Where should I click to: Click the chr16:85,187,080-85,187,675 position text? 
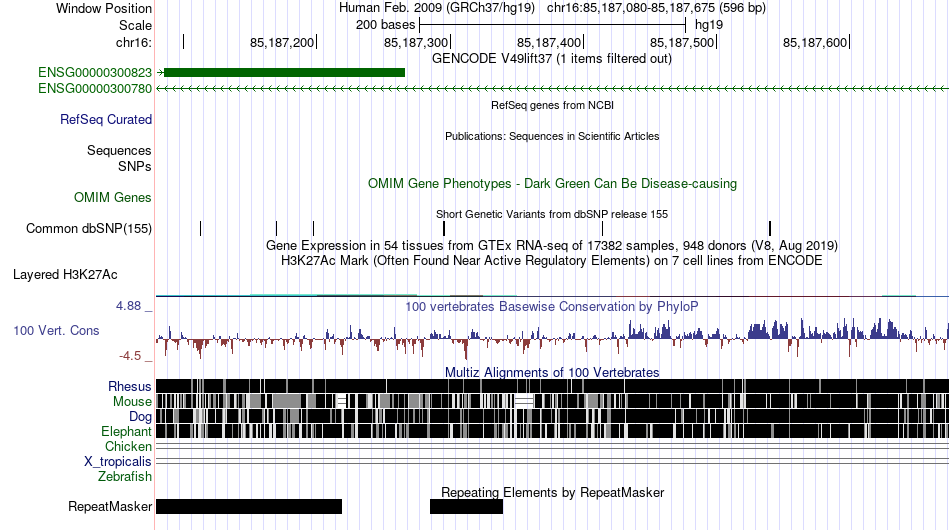(656, 8)
